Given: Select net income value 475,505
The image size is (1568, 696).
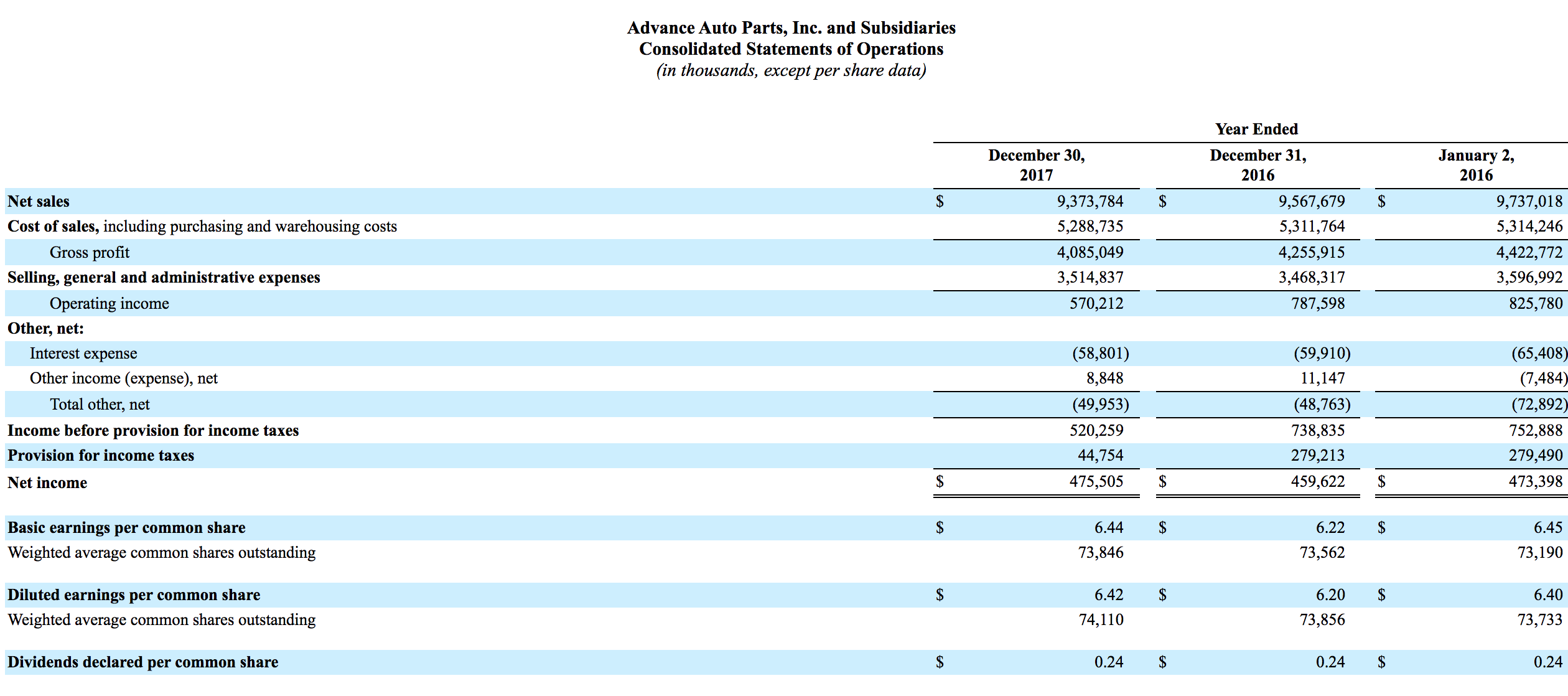Looking at the screenshot, I should (x=1096, y=482).
